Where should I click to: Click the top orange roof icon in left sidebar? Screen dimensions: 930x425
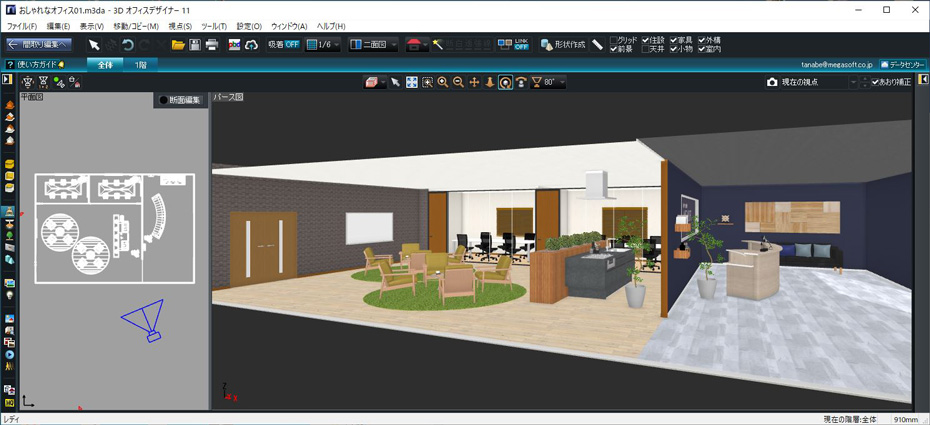point(9,105)
